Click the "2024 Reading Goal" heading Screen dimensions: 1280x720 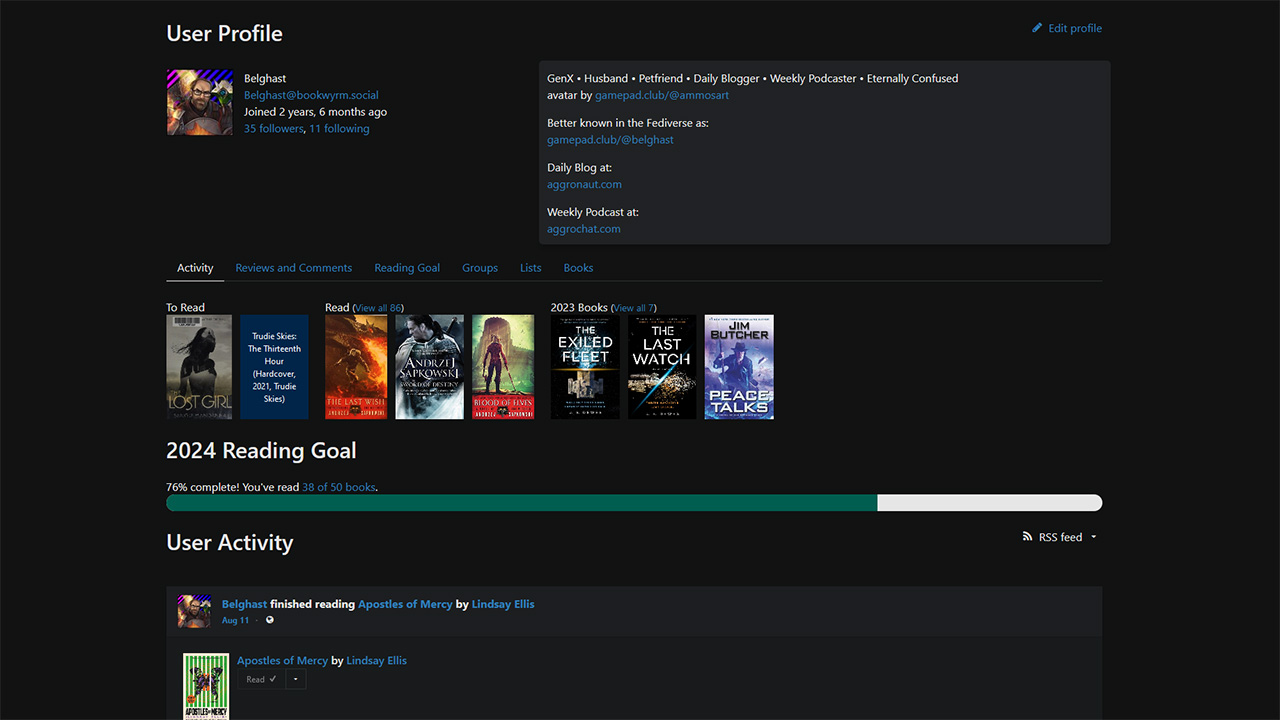(x=261, y=451)
